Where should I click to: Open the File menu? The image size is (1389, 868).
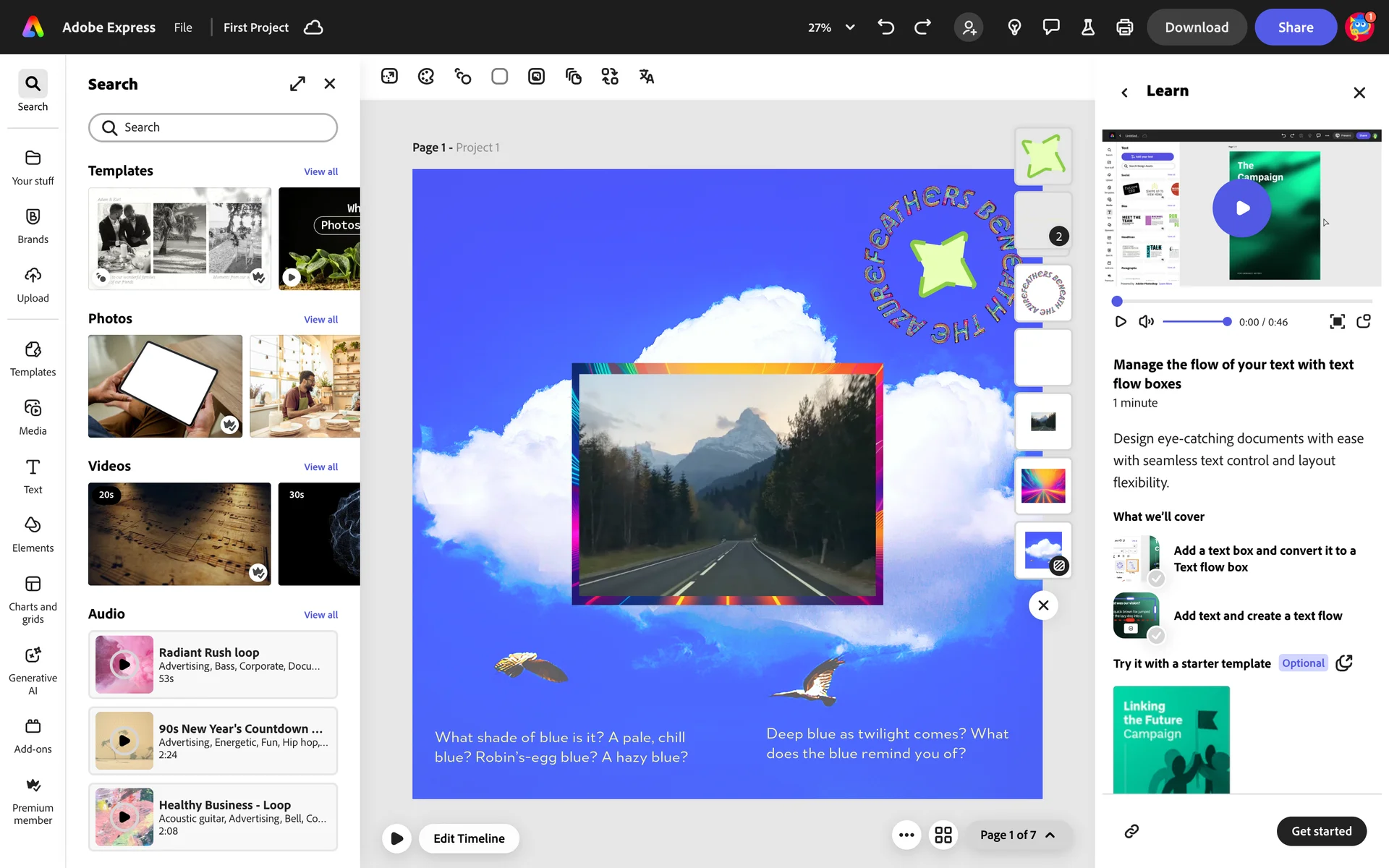(x=183, y=27)
